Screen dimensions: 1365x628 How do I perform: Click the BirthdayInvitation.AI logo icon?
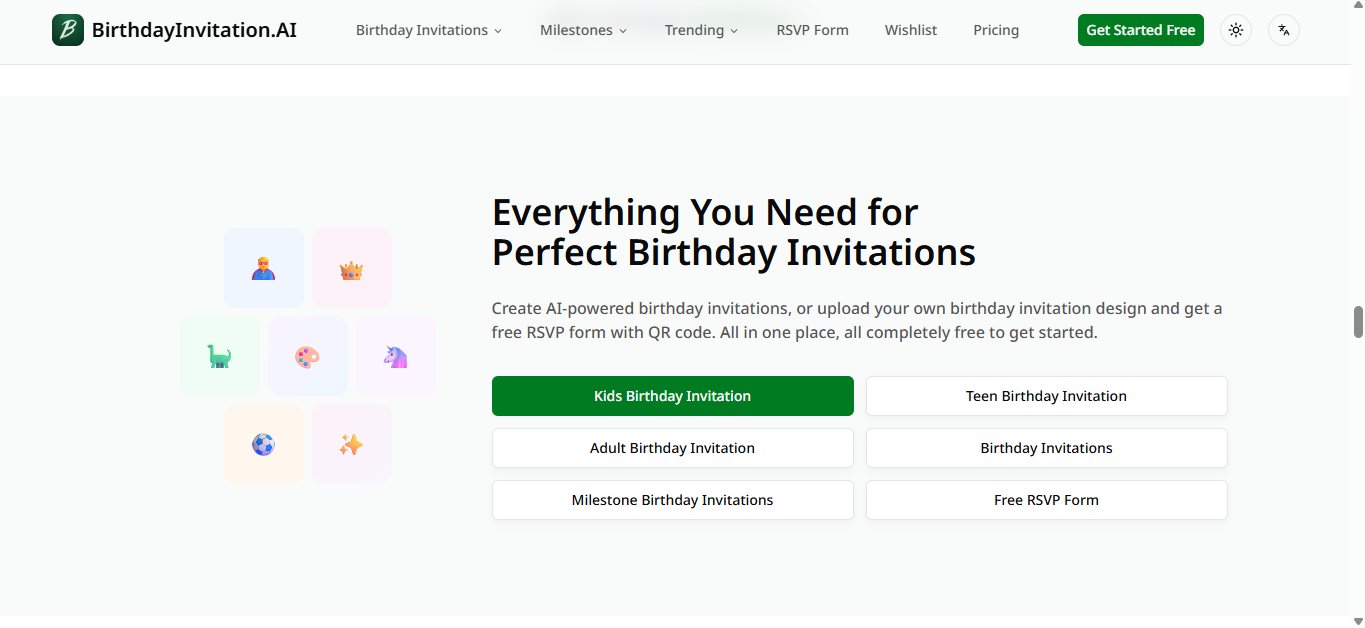tap(66, 30)
